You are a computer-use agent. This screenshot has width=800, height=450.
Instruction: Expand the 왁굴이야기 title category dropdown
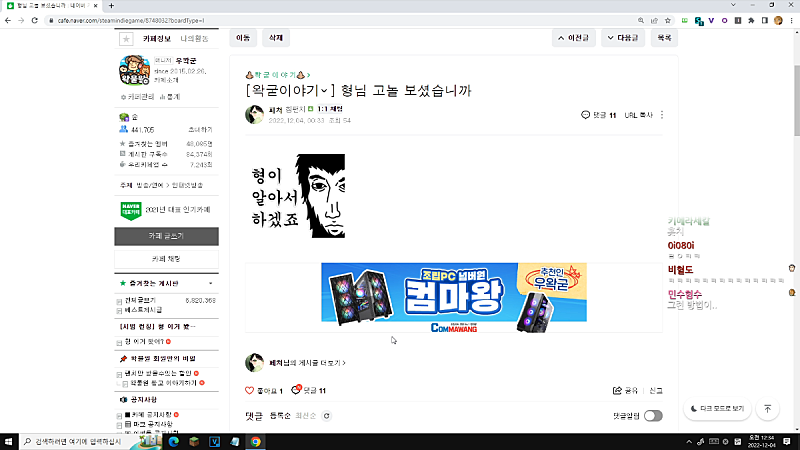point(324,91)
